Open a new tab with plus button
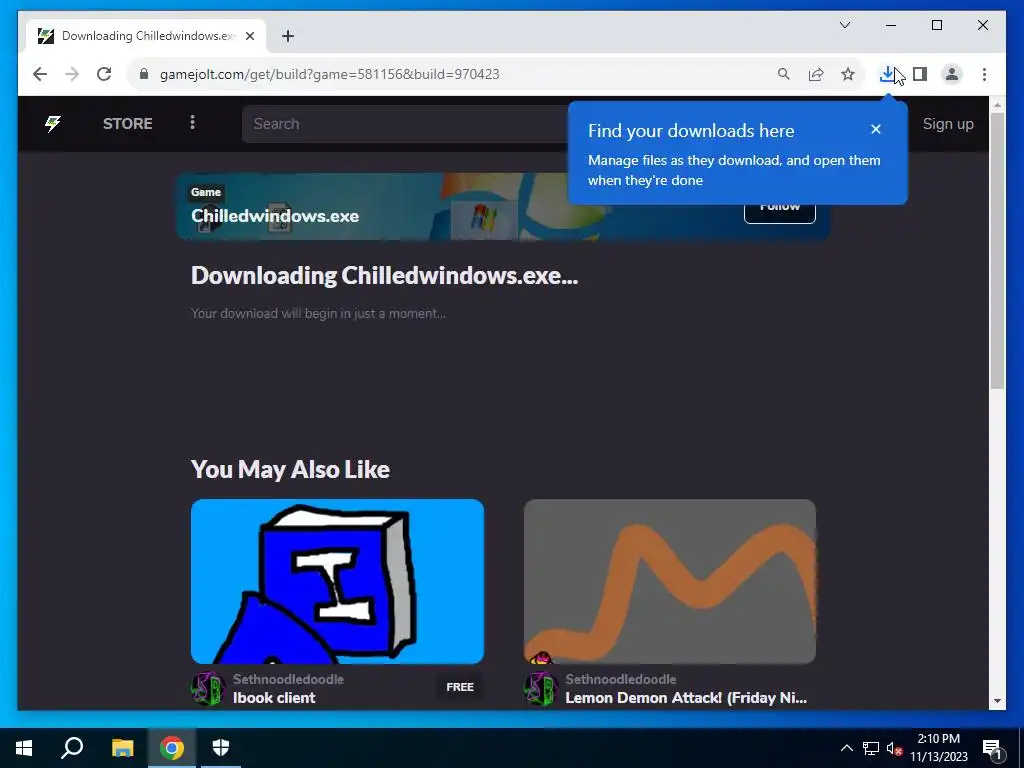The image size is (1024, 768). pyautogui.click(x=288, y=36)
